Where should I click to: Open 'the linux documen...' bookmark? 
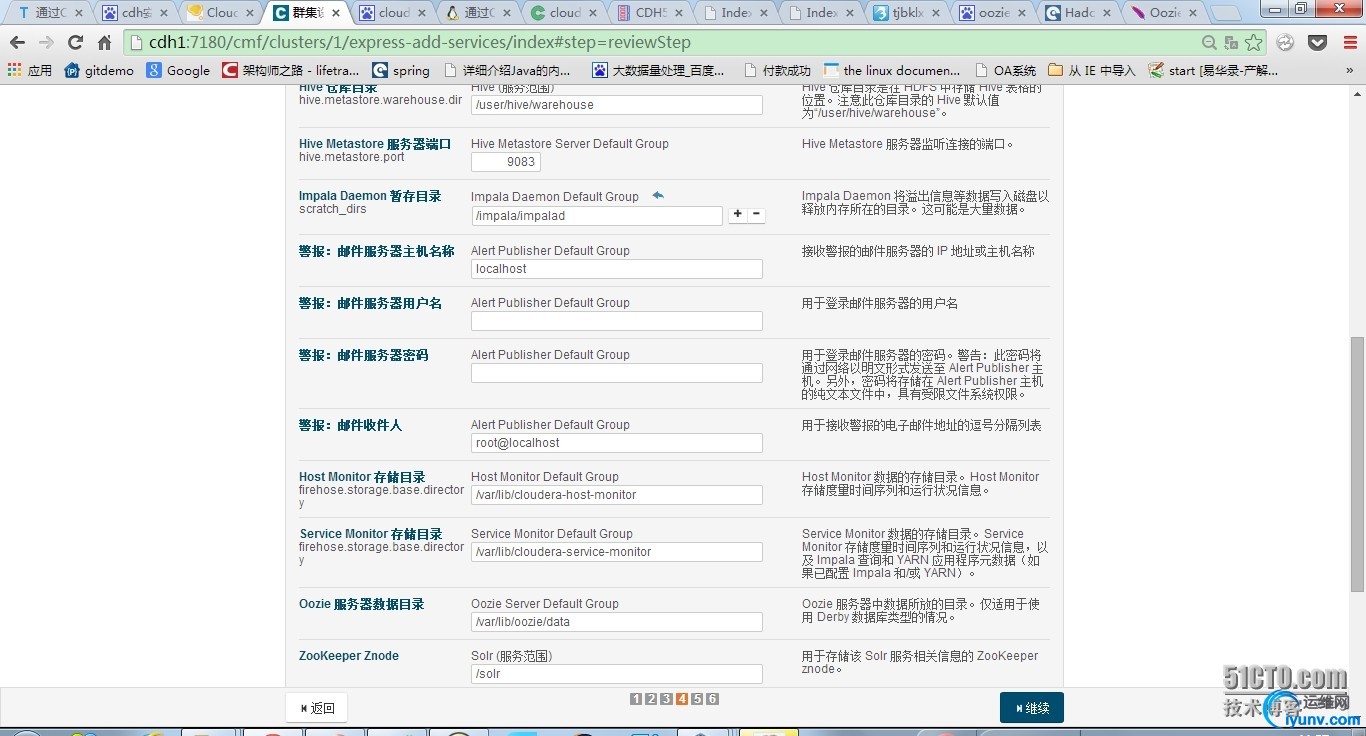pos(891,70)
